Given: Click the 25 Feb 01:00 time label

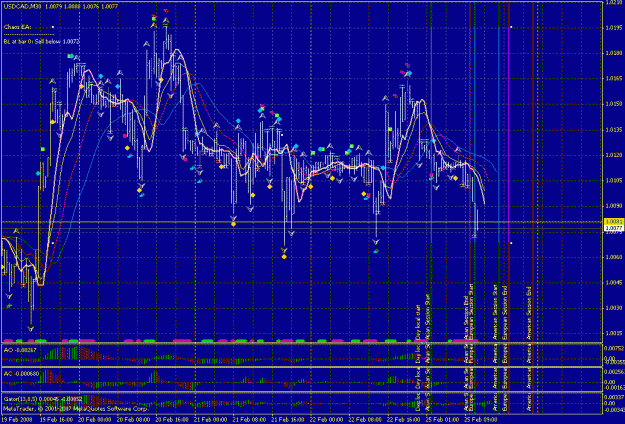Looking at the screenshot, I should (x=442, y=419).
